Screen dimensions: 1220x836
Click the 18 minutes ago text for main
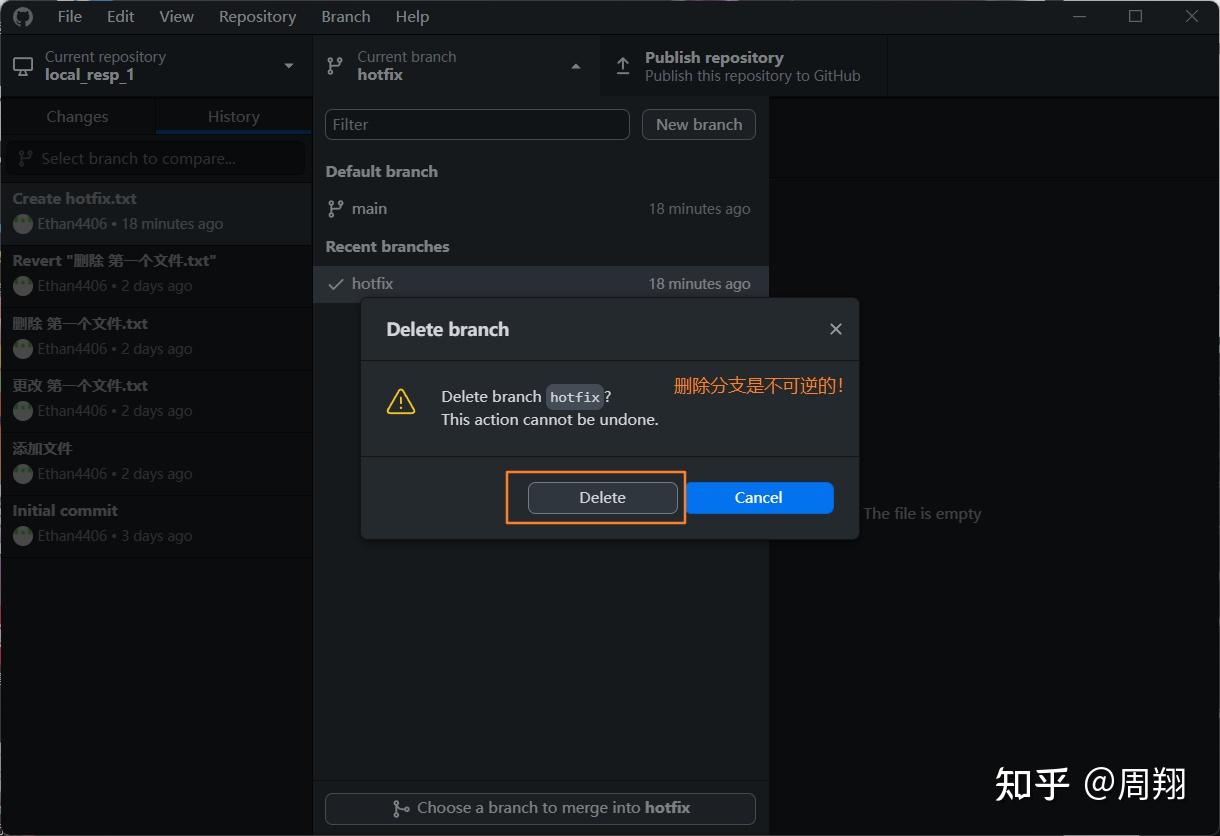tap(699, 209)
